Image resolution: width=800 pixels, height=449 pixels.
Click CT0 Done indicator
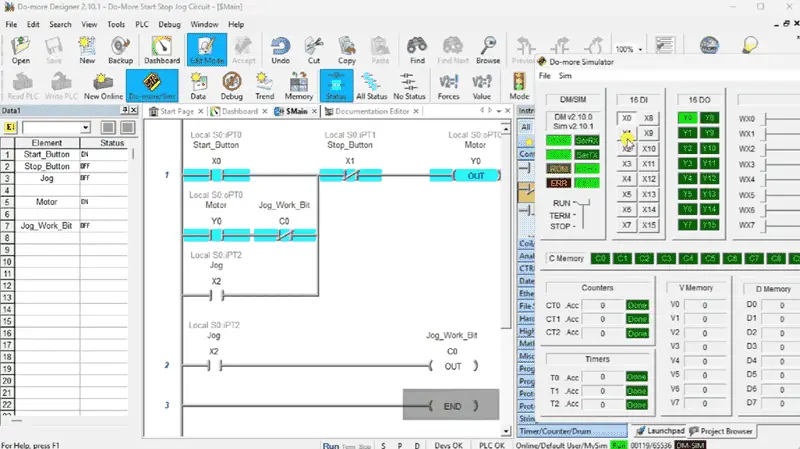click(x=637, y=305)
